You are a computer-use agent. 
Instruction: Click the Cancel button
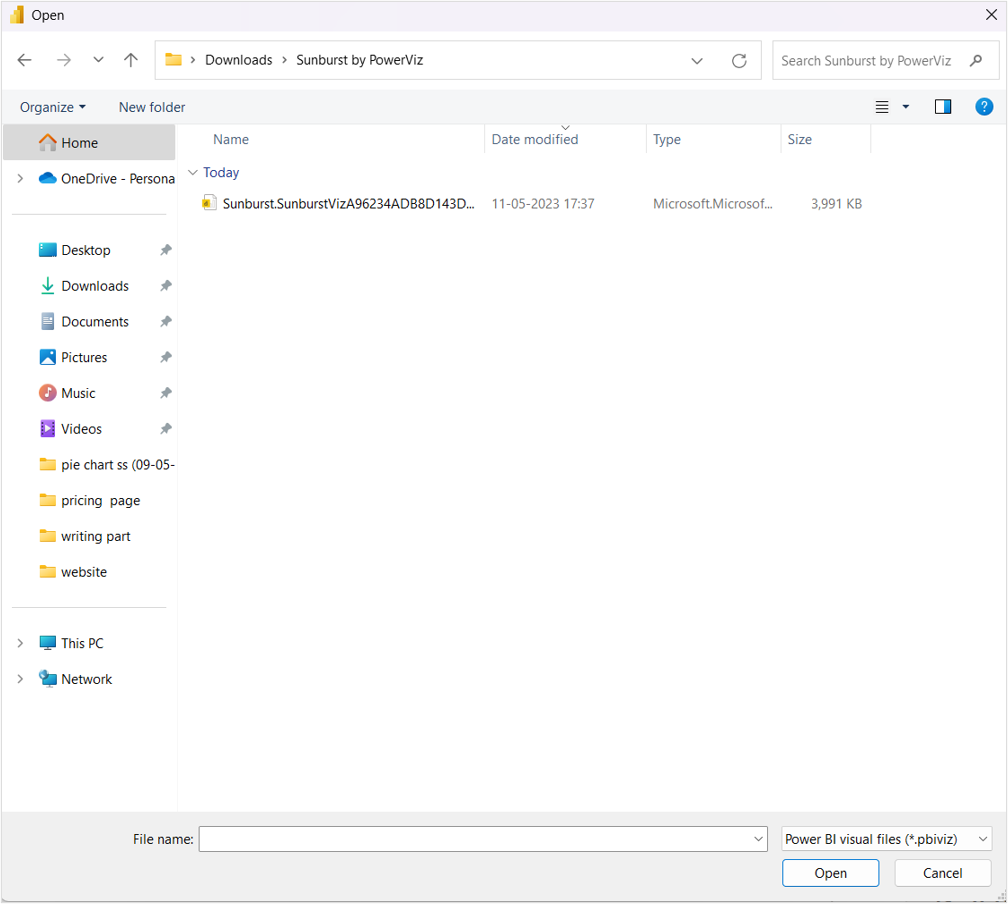pos(942,873)
